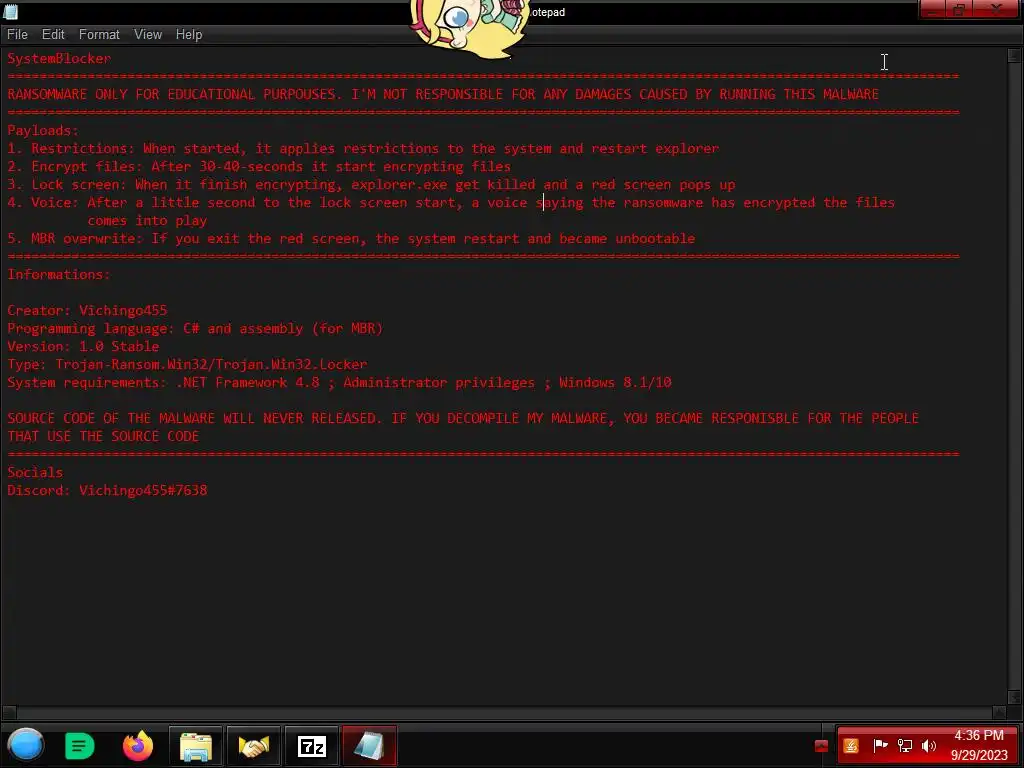Launch Firefox from the taskbar
The height and width of the screenshot is (768, 1024).
(x=138, y=746)
